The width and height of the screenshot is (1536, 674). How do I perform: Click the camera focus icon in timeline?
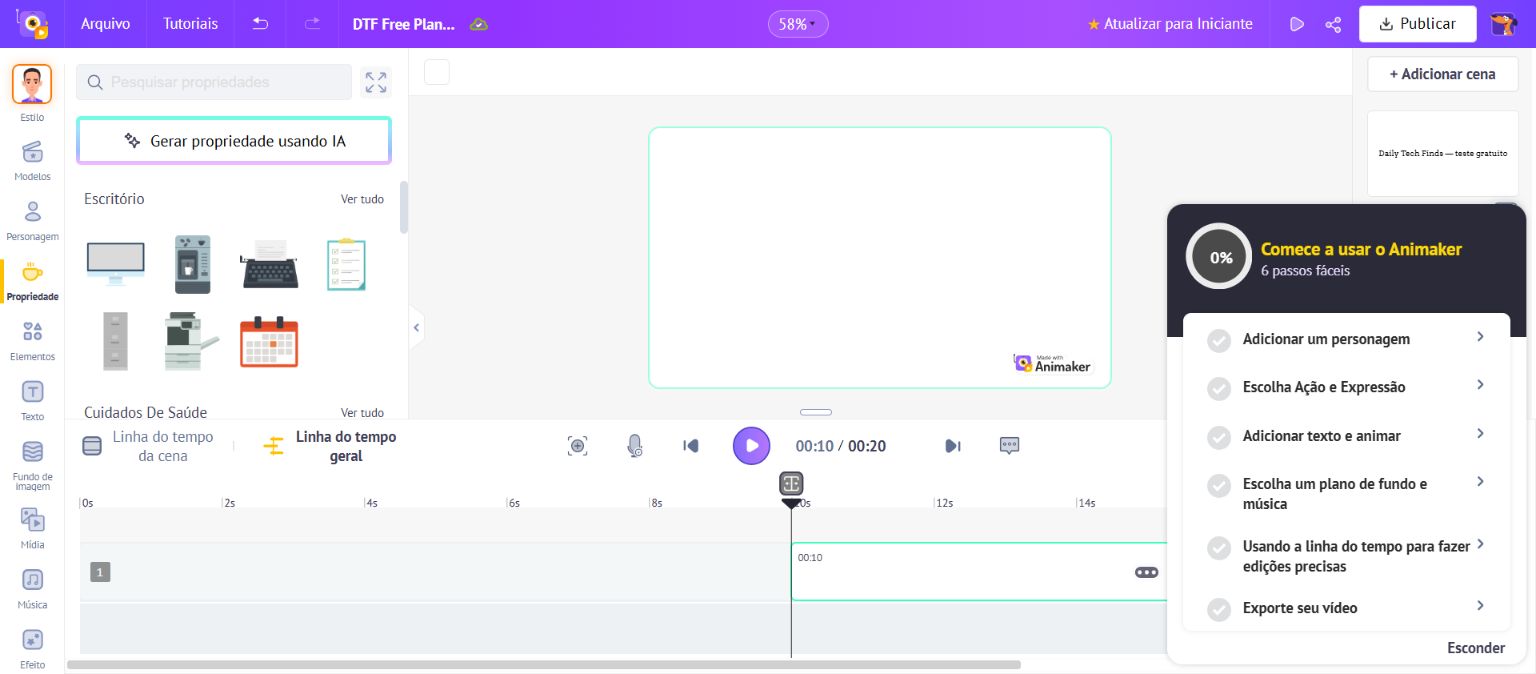[577, 446]
